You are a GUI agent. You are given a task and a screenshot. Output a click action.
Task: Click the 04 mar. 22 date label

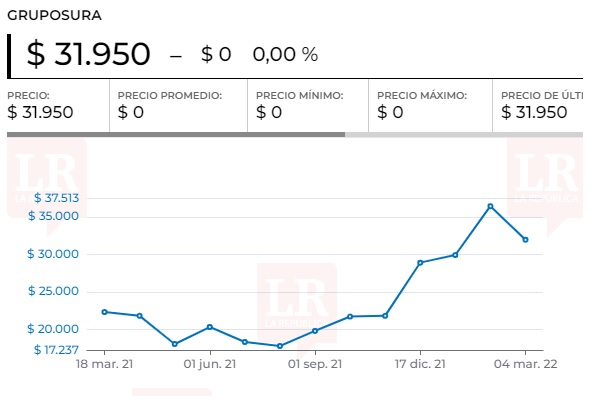(x=526, y=364)
